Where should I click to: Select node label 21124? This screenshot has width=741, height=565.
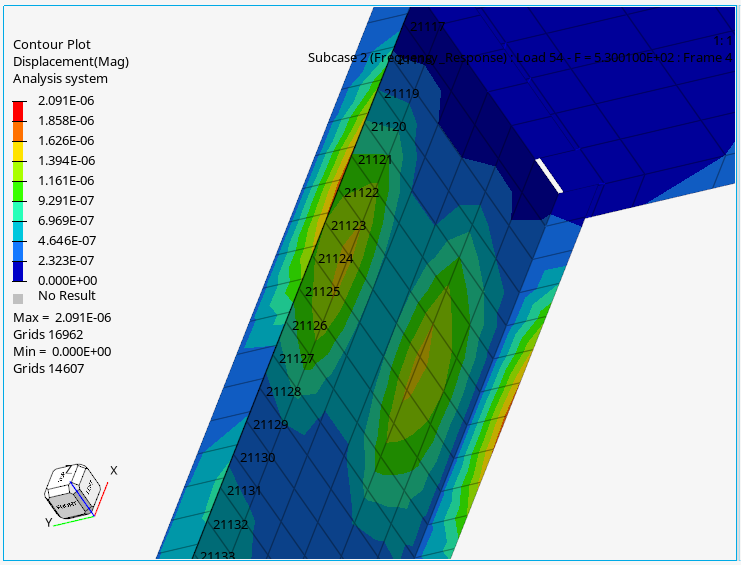point(336,259)
